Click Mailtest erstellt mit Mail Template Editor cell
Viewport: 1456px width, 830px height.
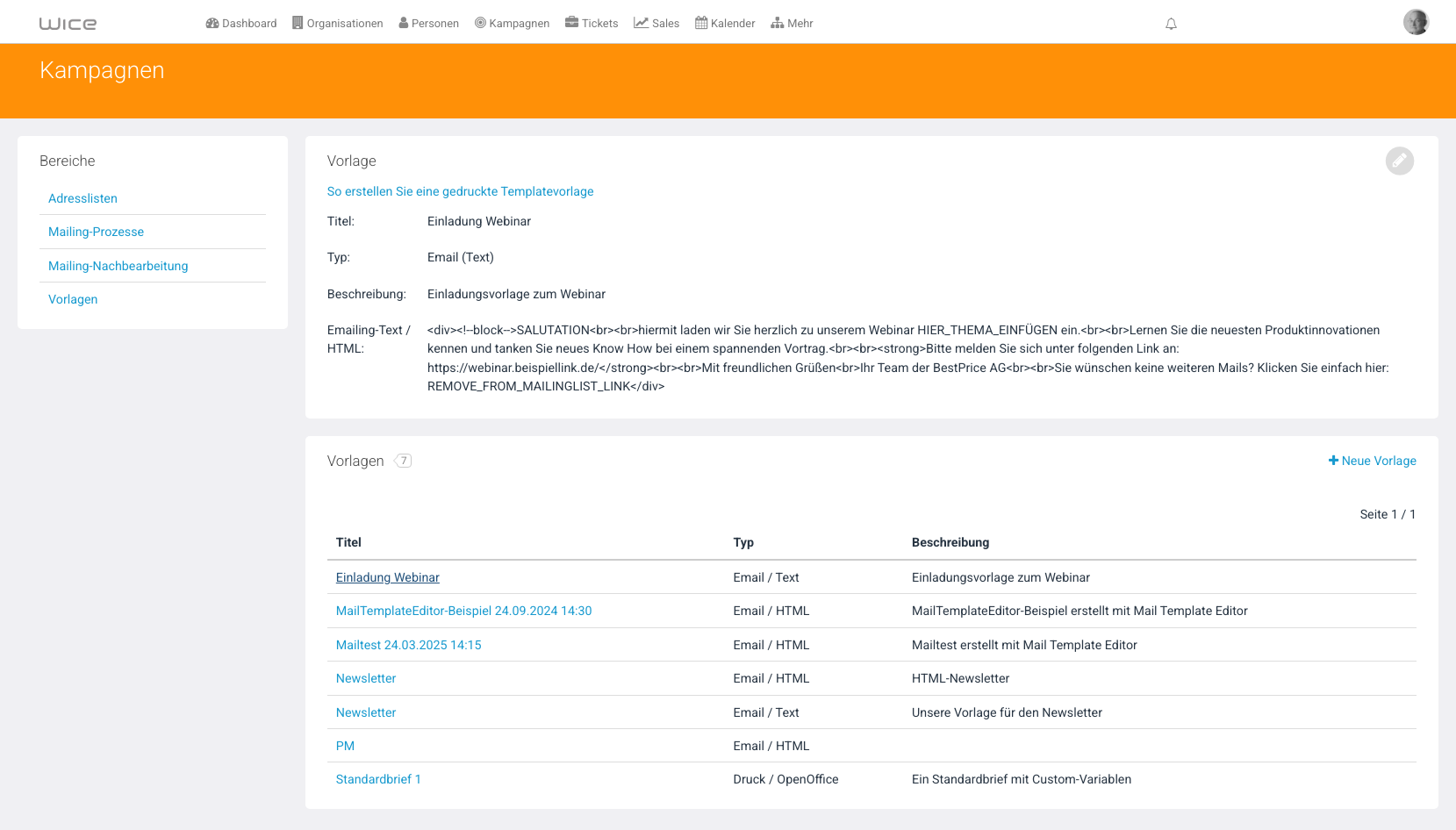click(x=1024, y=645)
